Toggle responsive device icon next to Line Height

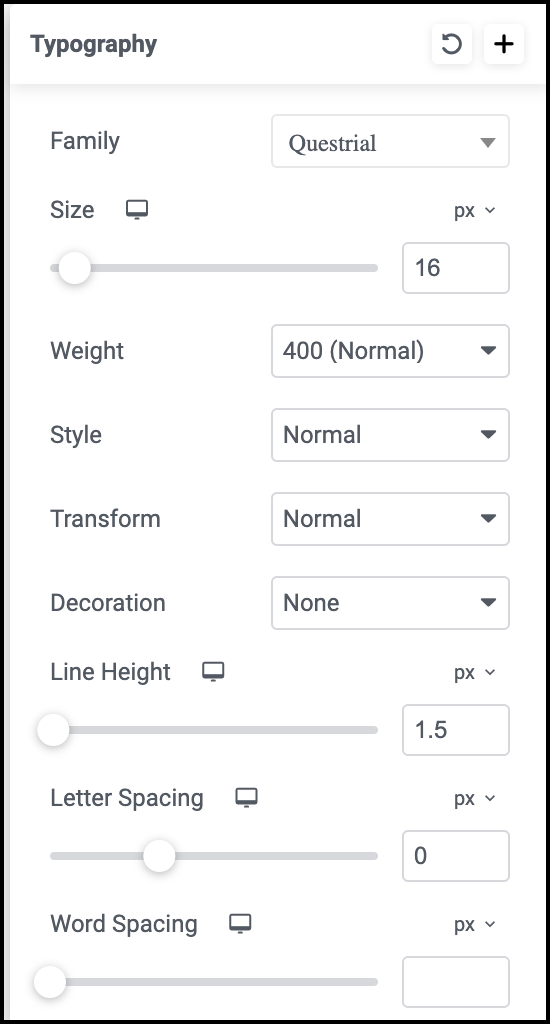click(x=213, y=671)
